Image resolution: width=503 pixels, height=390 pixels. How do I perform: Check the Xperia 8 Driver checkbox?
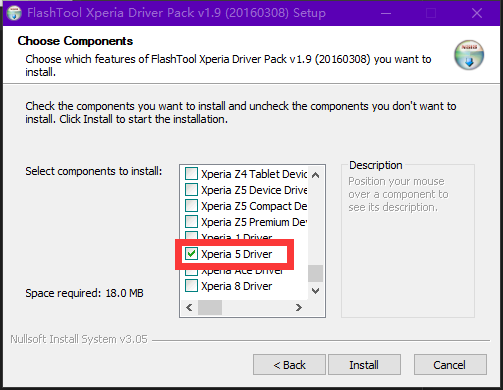(191, 286)
